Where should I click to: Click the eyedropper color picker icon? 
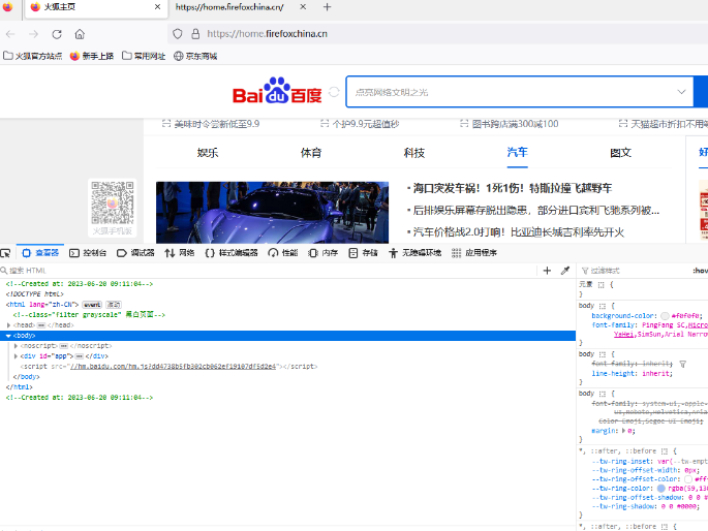(x=565, y=270)
